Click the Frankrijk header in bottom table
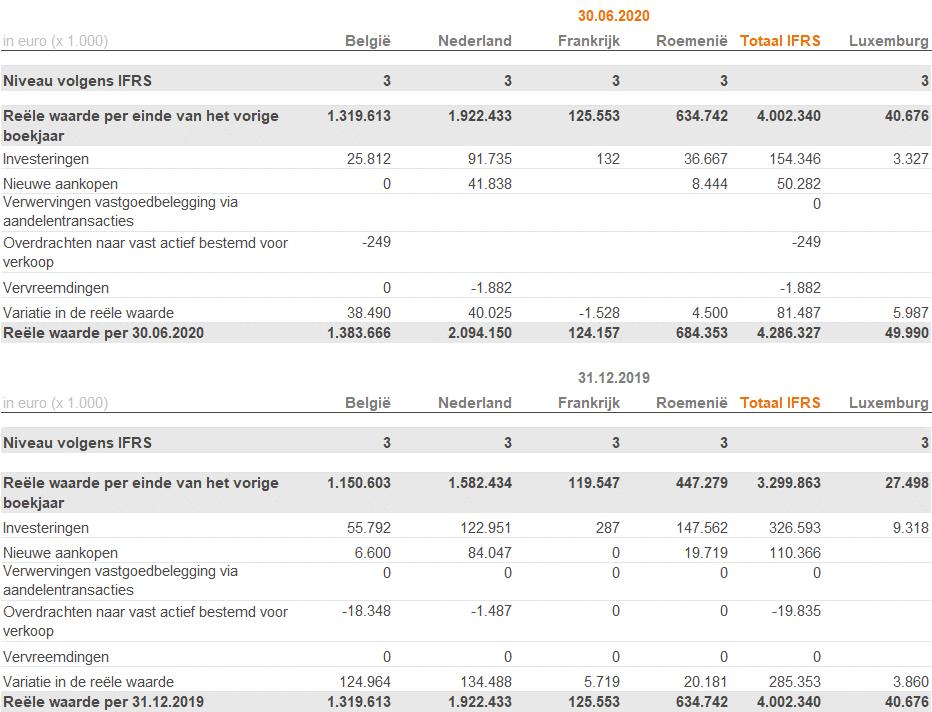This screenshot has width=932, height=712. 588,403
